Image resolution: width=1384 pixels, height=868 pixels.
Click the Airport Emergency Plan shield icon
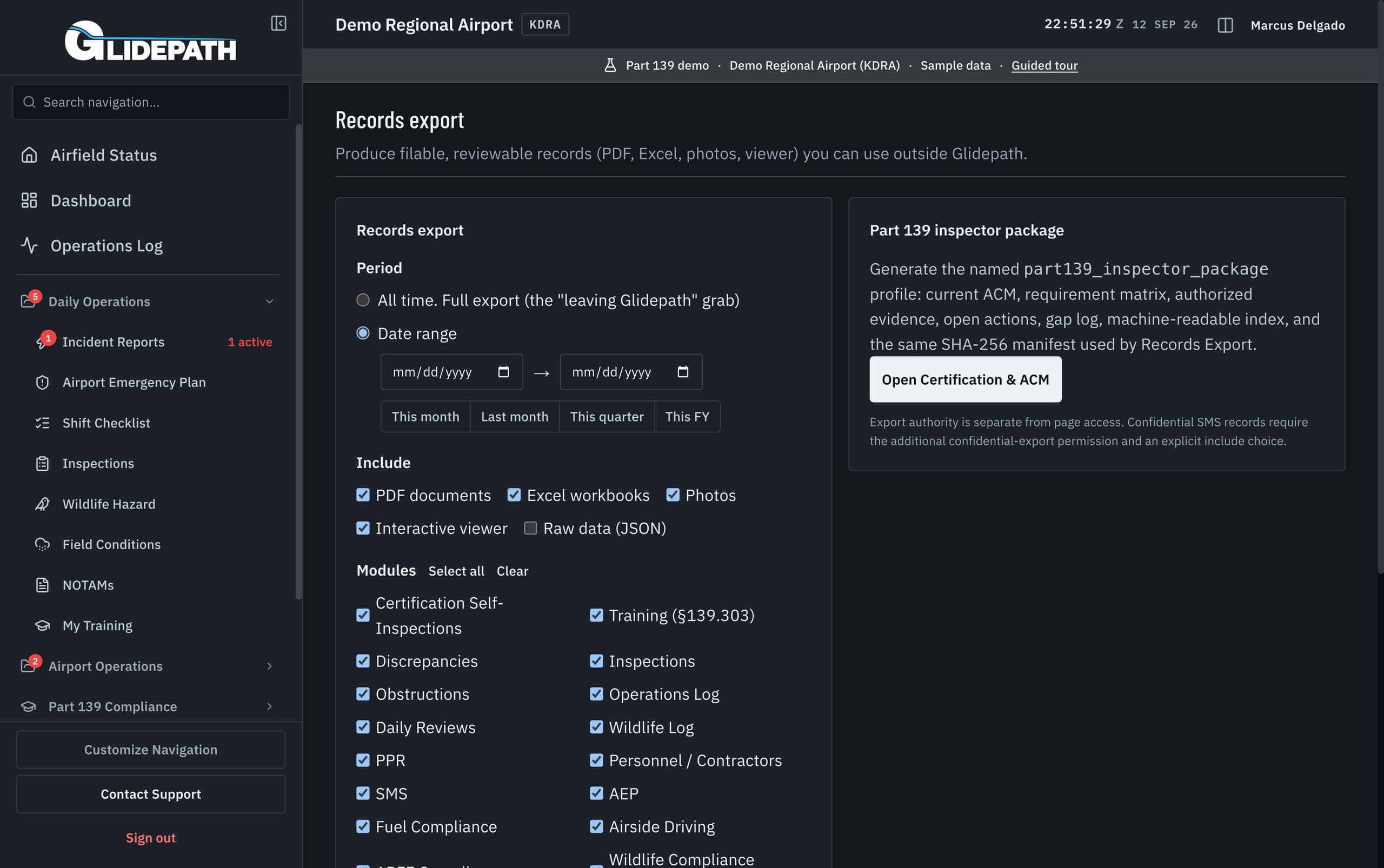[43, 382]
